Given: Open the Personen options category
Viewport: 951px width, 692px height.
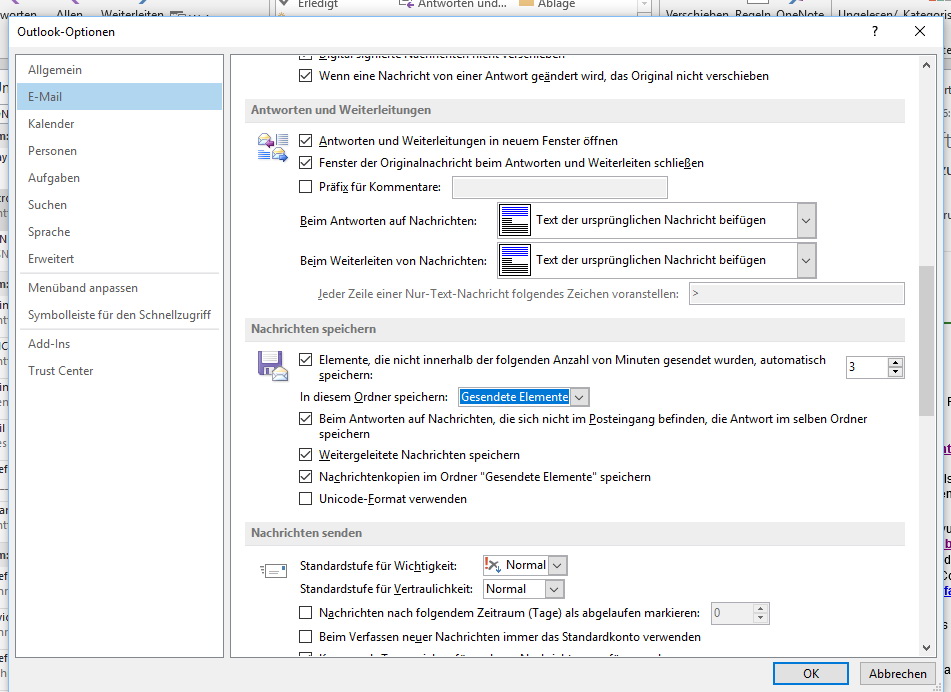Looking at the screenshot, I should click(119, 150).
